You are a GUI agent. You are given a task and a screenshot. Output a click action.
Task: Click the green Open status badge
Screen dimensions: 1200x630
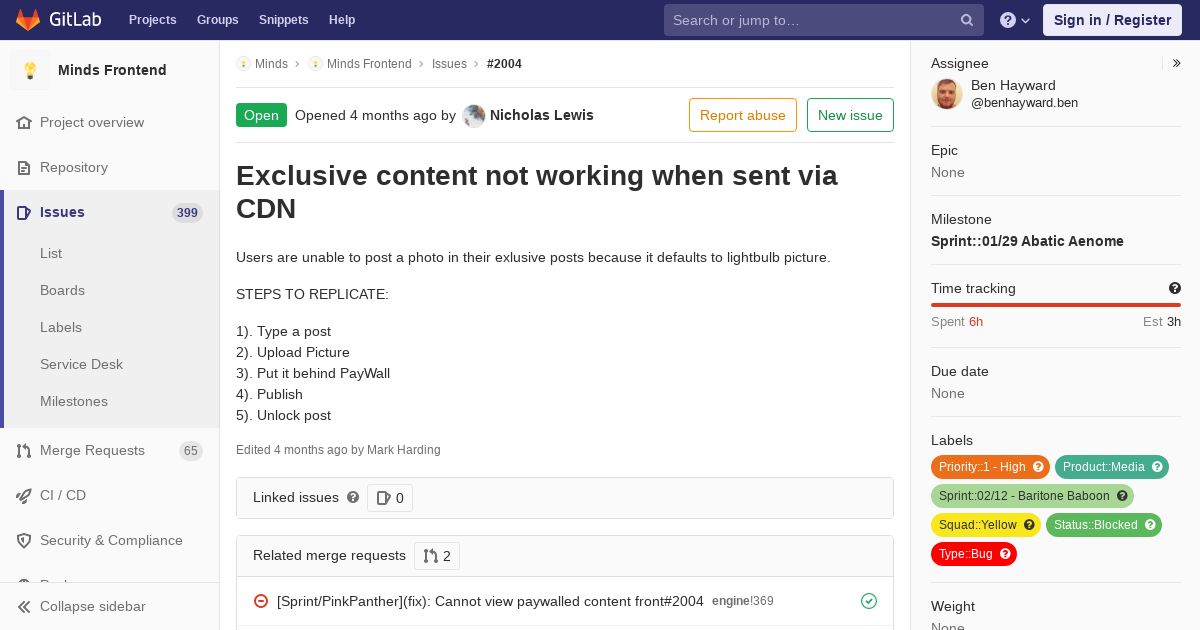(x=261, y=115)
